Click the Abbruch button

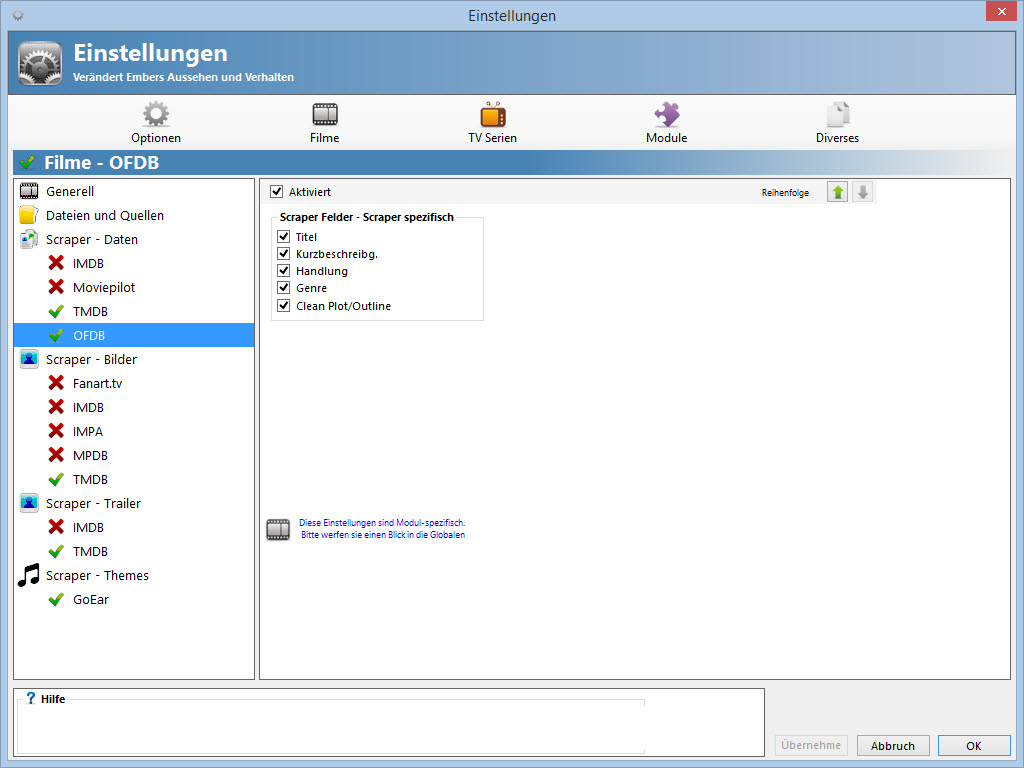893,745
